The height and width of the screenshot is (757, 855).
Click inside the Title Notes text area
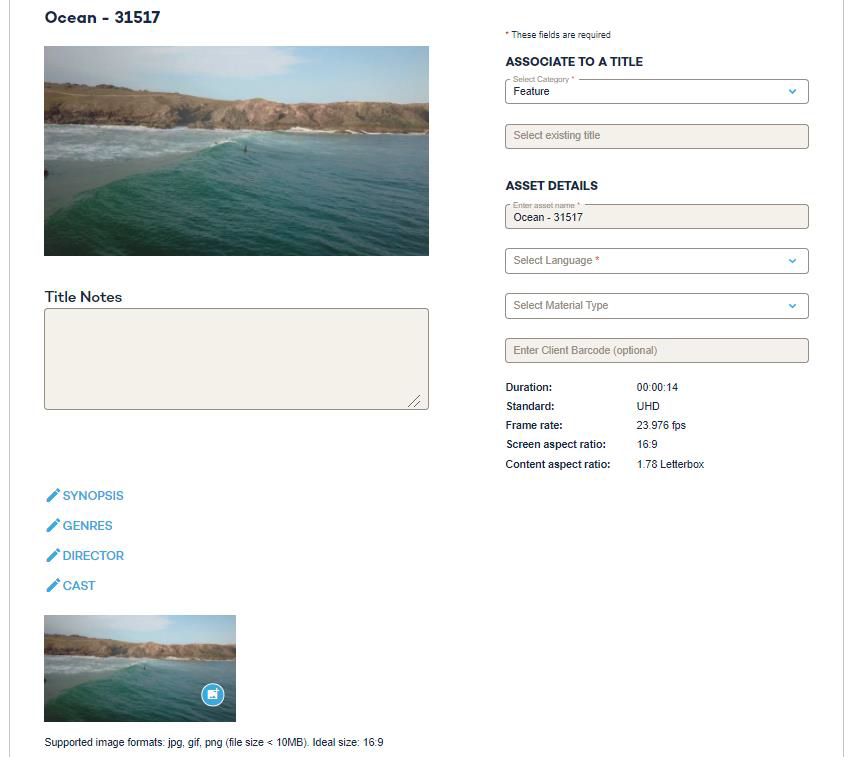[236, 359]
